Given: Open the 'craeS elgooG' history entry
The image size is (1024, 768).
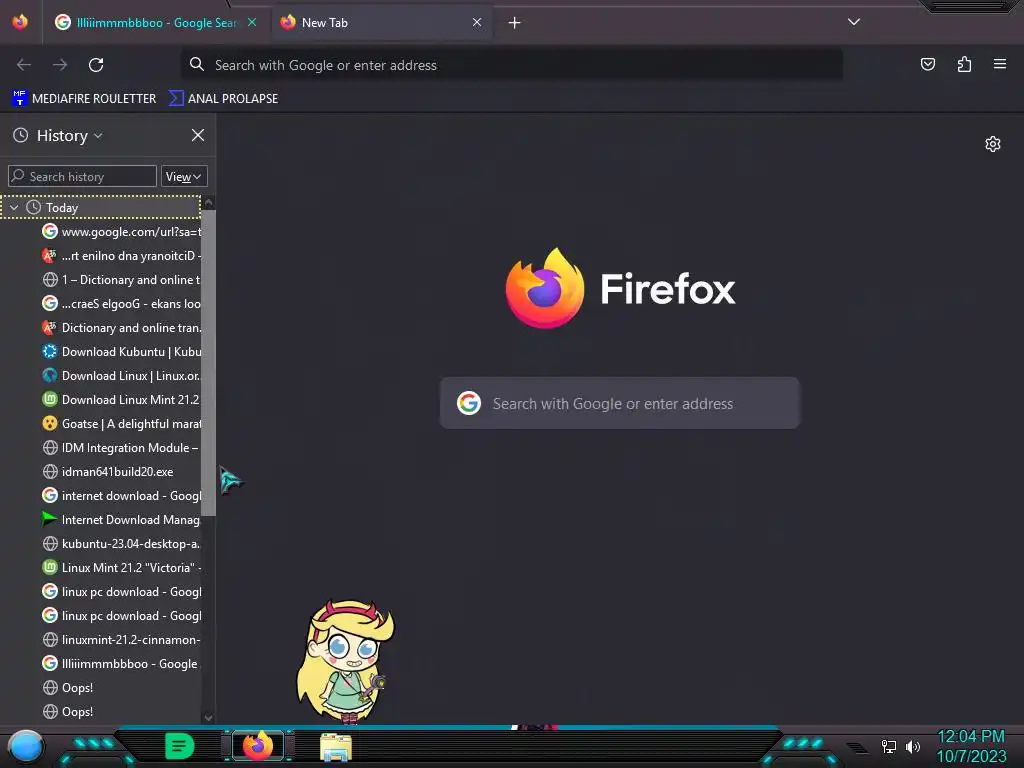Looking at the screenshot, I should 121,304.
